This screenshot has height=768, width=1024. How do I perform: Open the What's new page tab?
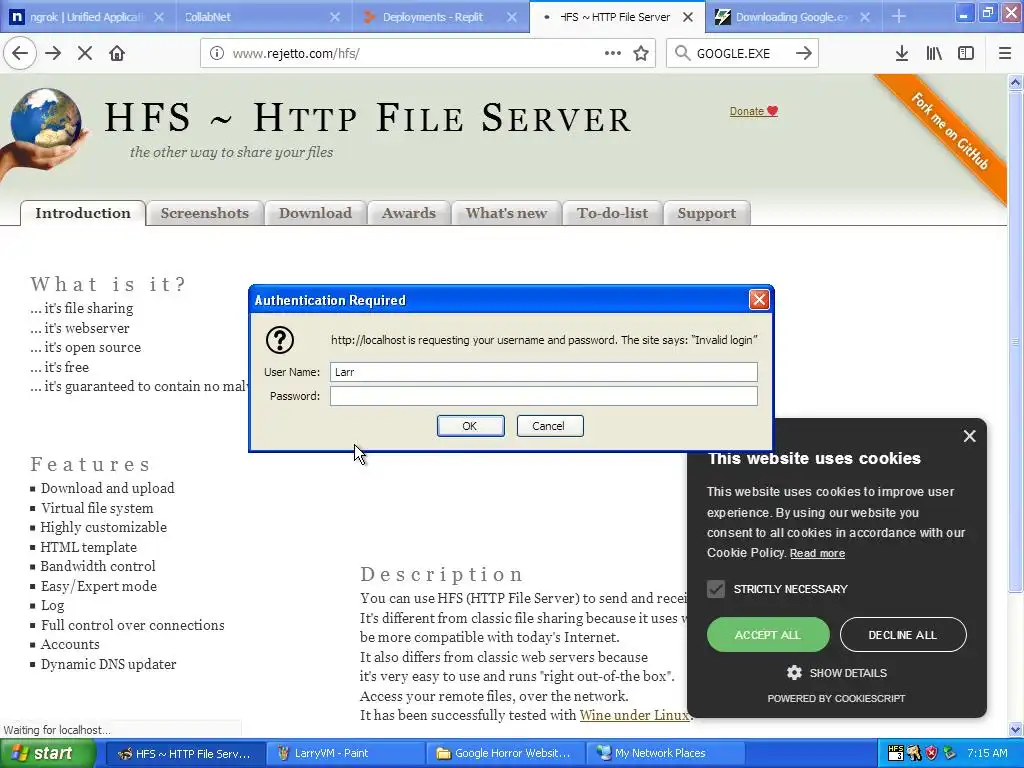(506, 213)
